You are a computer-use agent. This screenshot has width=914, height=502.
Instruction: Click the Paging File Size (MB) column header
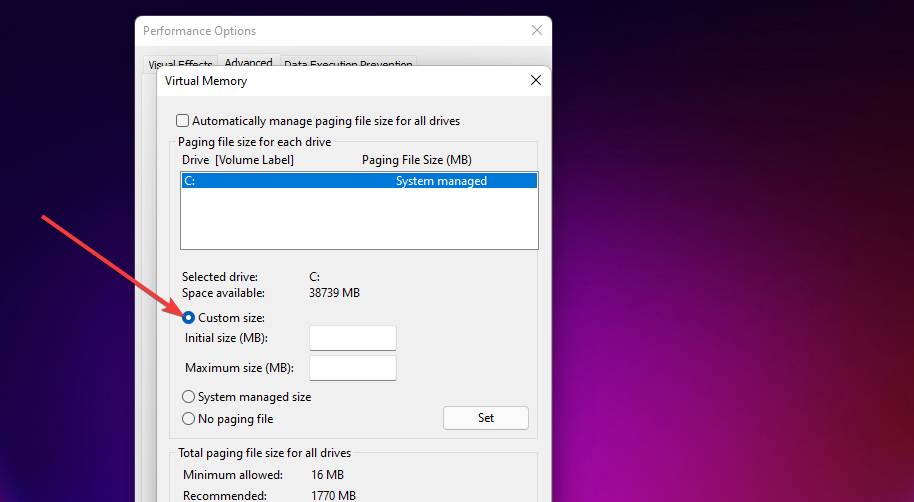tap(416, 160)
